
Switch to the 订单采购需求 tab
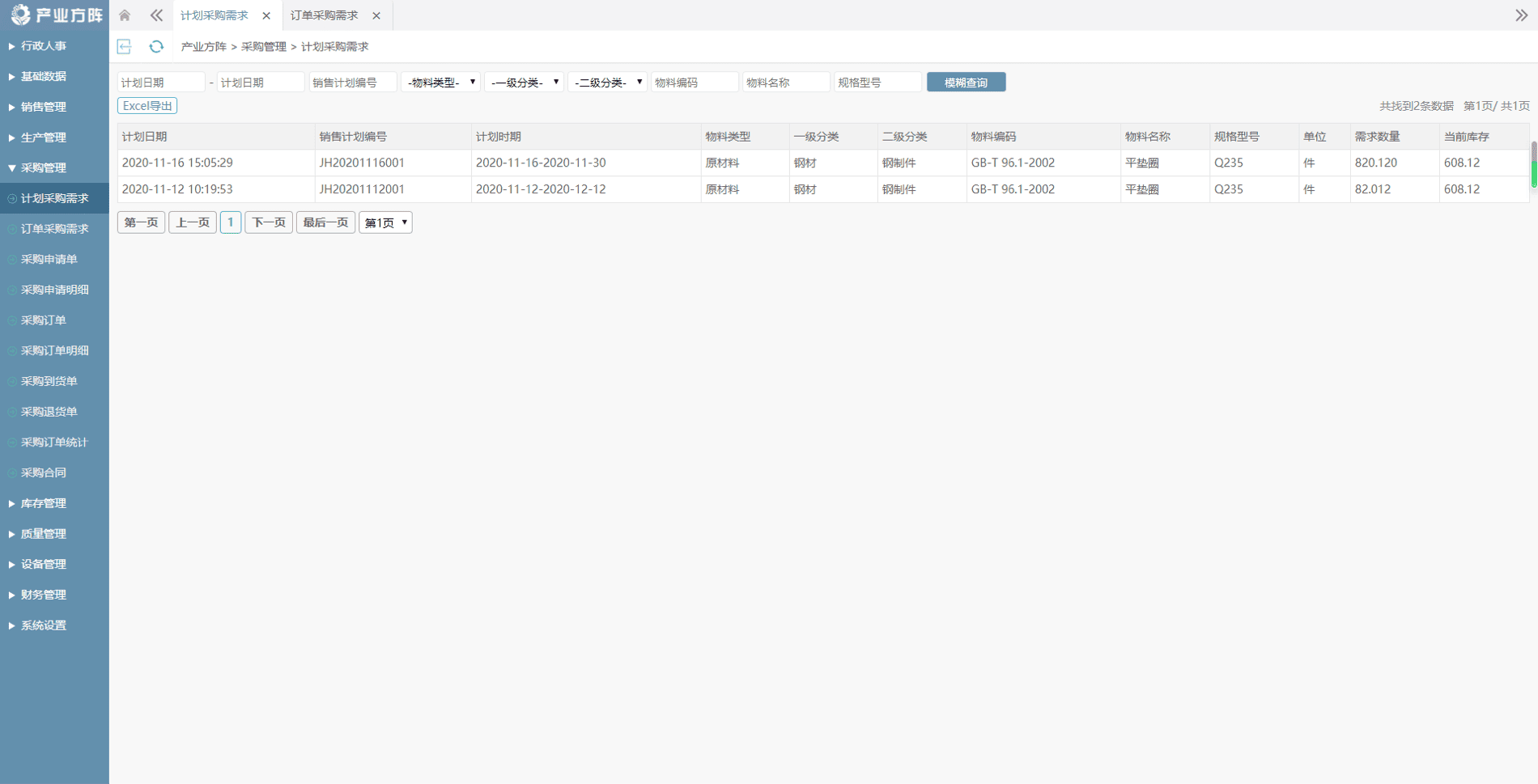[325, 15]
